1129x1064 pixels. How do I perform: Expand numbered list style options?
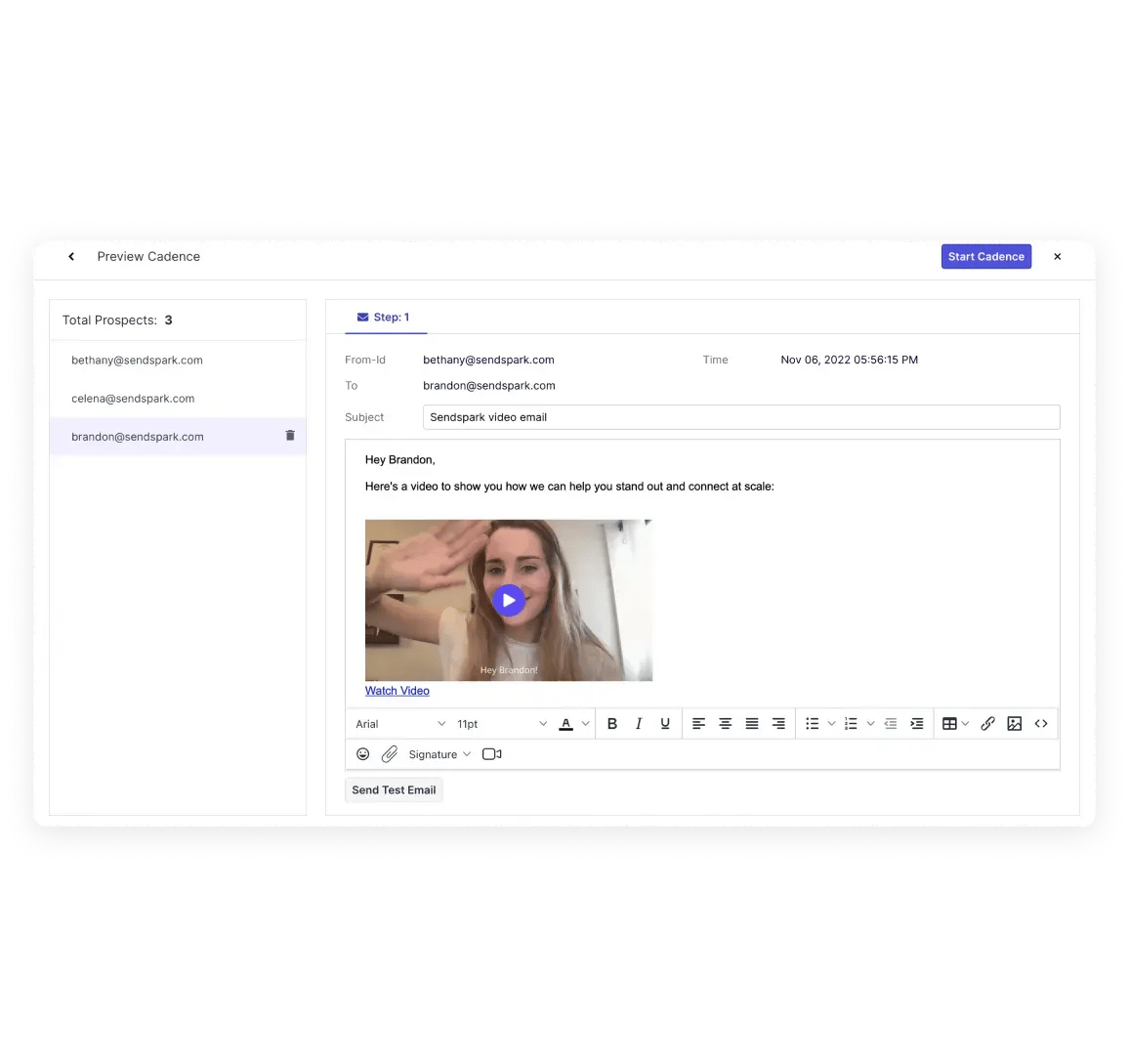870,723
